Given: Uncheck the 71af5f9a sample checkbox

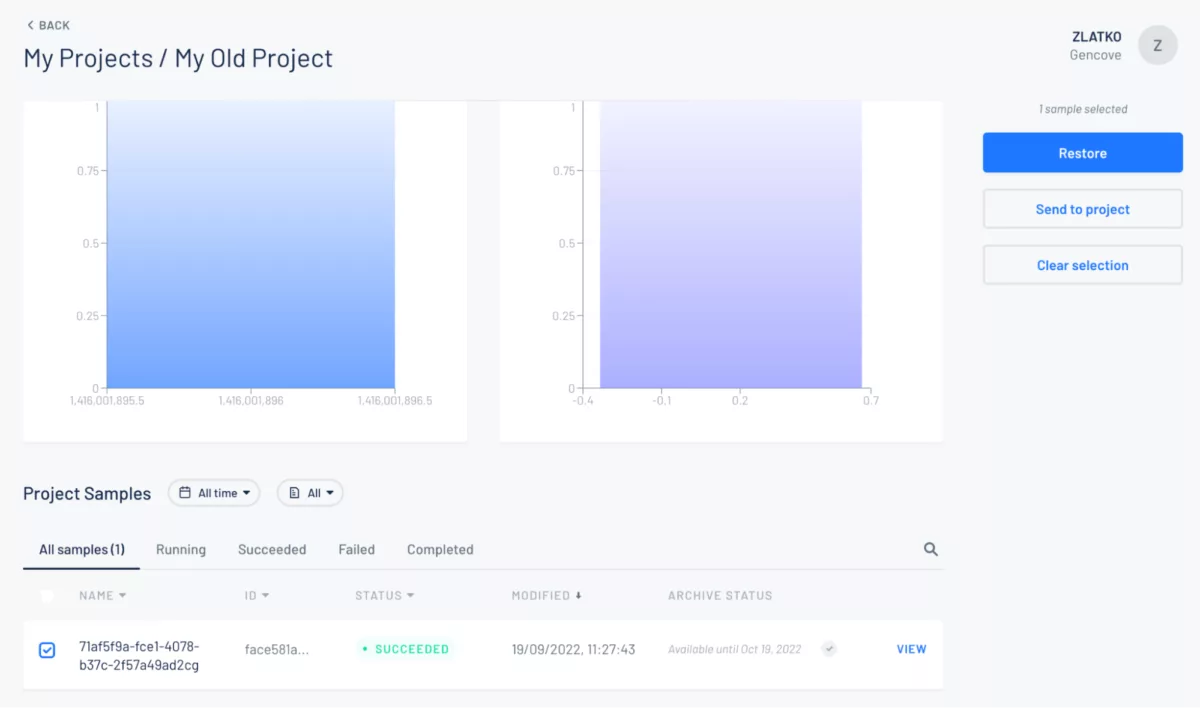Looking at the screenshot, I should pos(47,650).
